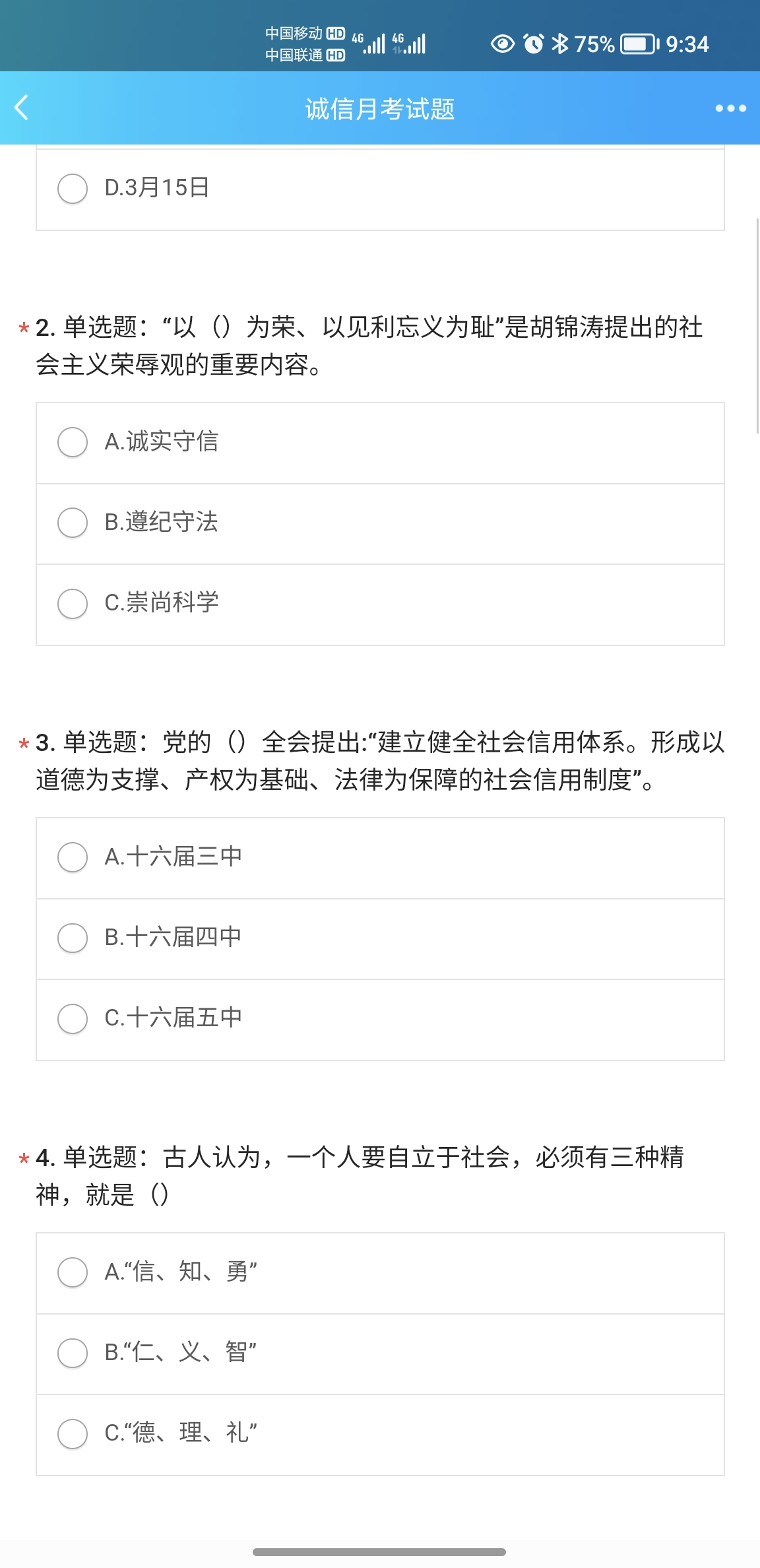Tap the bottom home gesture bar
This screenshot has width=760, height=1568.
click(379, 1552)
